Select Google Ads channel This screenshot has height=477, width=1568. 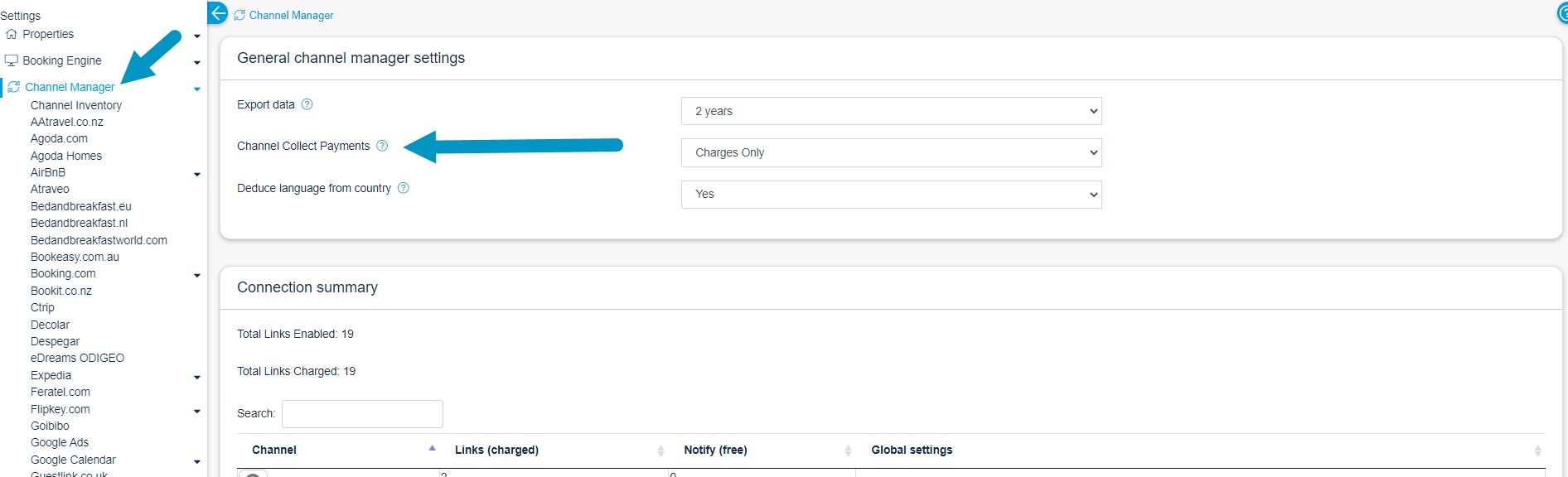click(60, 442)
